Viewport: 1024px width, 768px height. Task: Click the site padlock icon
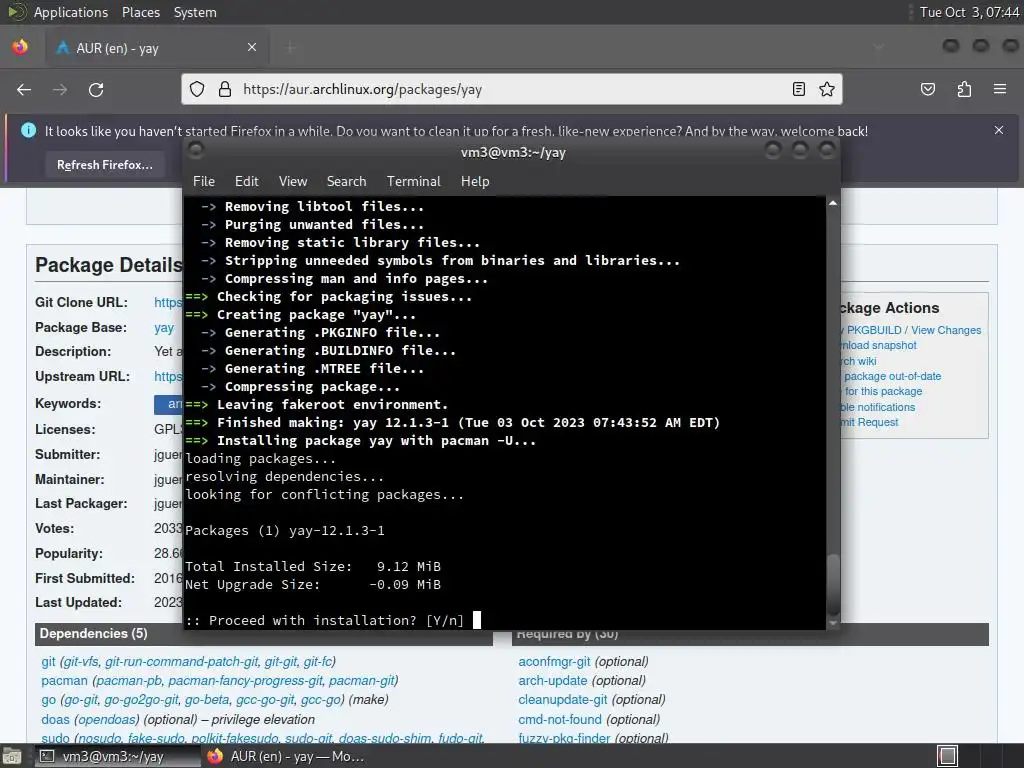tap(225, 89)
